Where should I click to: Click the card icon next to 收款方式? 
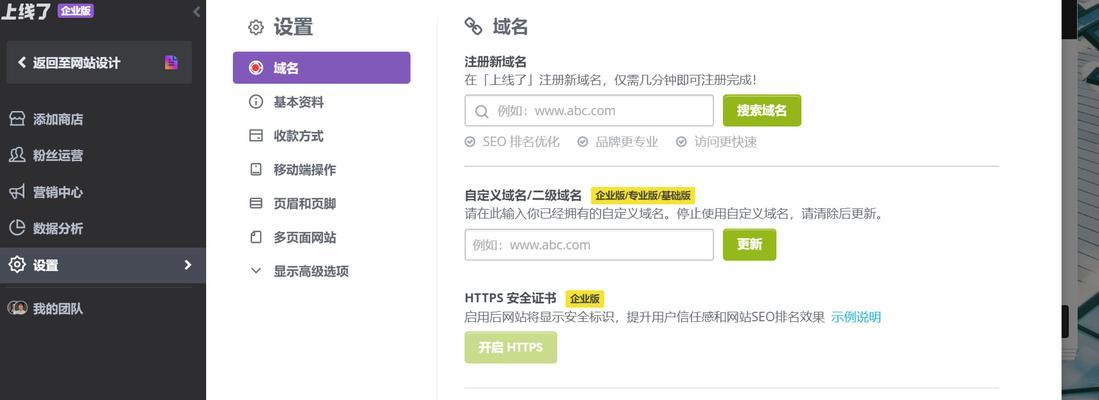(256, 135)
